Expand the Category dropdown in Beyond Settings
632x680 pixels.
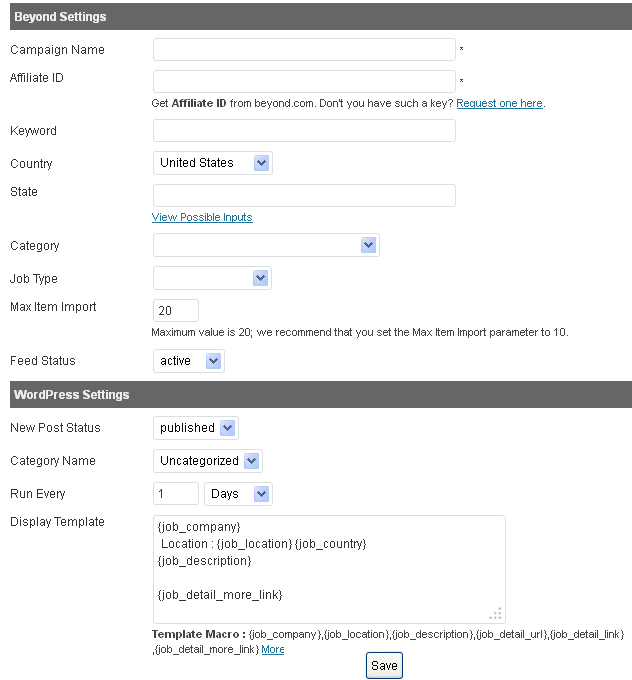coord(266,245)
